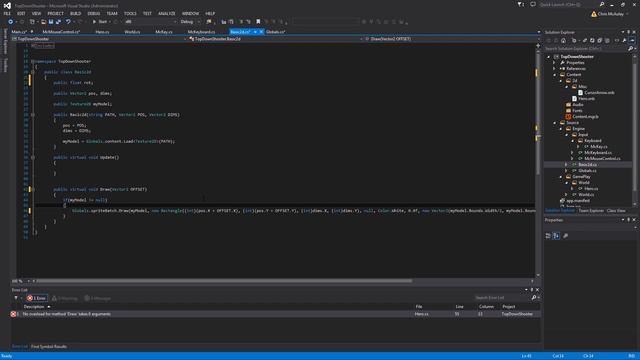
Task: Collapse the Update method code block
Action: click(33, 157)
